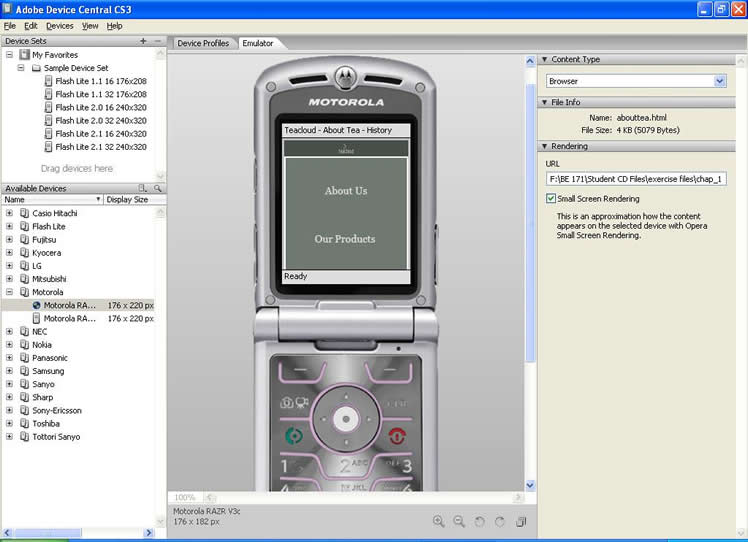Image resolution: width=748 pixels, height=542 pixels.
Task: Select the Panasonic device group
Action: click(x=50, y=358)
